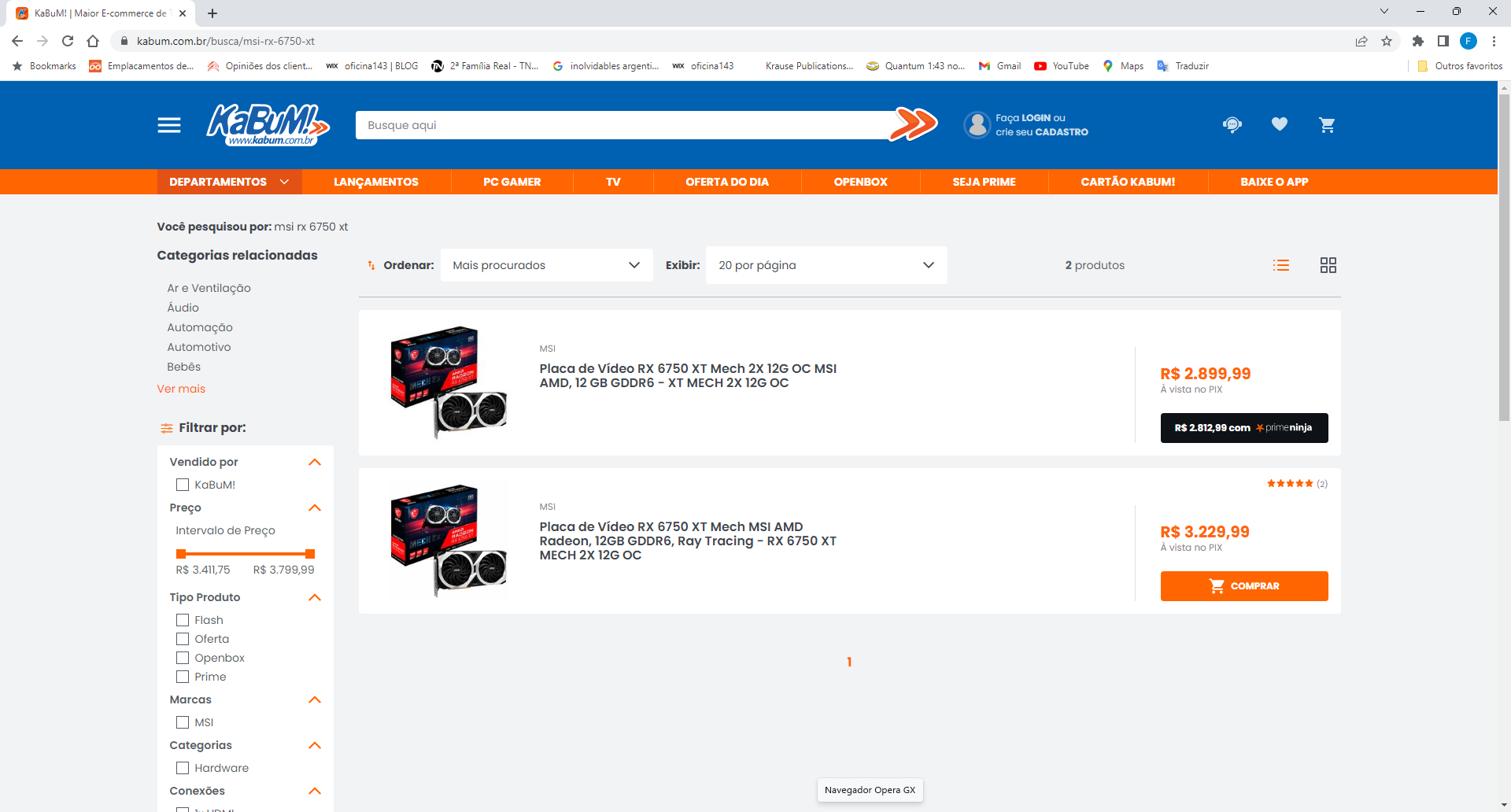Open the Ar e Ventilação category
Screen dimensions: 1511x812
pos(209,288)
